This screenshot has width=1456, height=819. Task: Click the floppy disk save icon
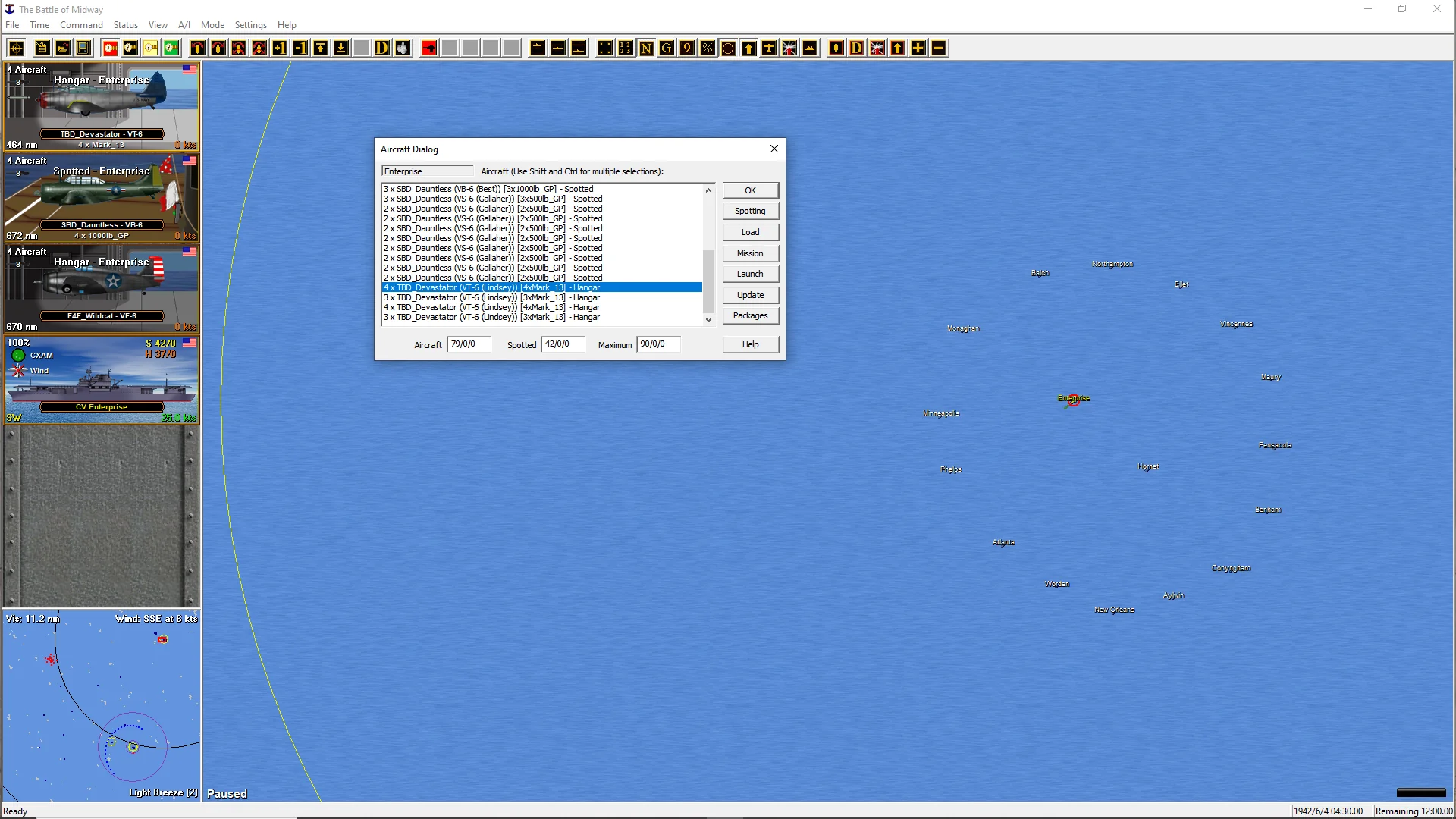(83, 49)
